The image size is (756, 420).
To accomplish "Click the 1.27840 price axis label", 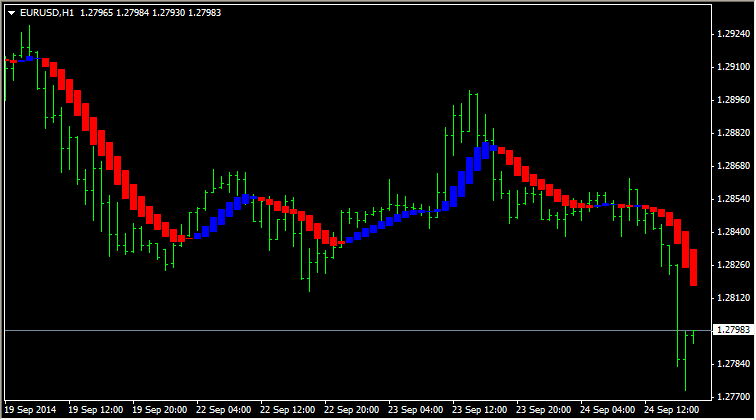I will point(733,364).
